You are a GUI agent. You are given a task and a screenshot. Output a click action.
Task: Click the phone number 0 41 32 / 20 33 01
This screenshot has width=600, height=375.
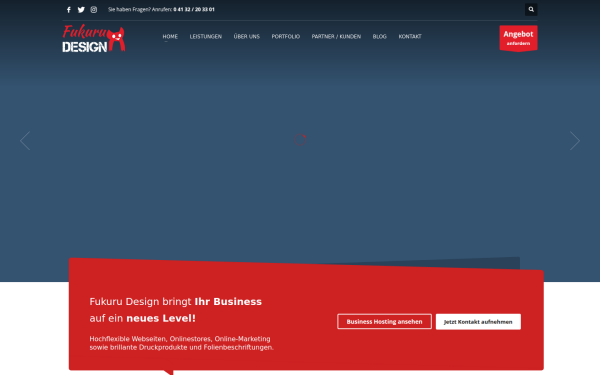[194, 10]
